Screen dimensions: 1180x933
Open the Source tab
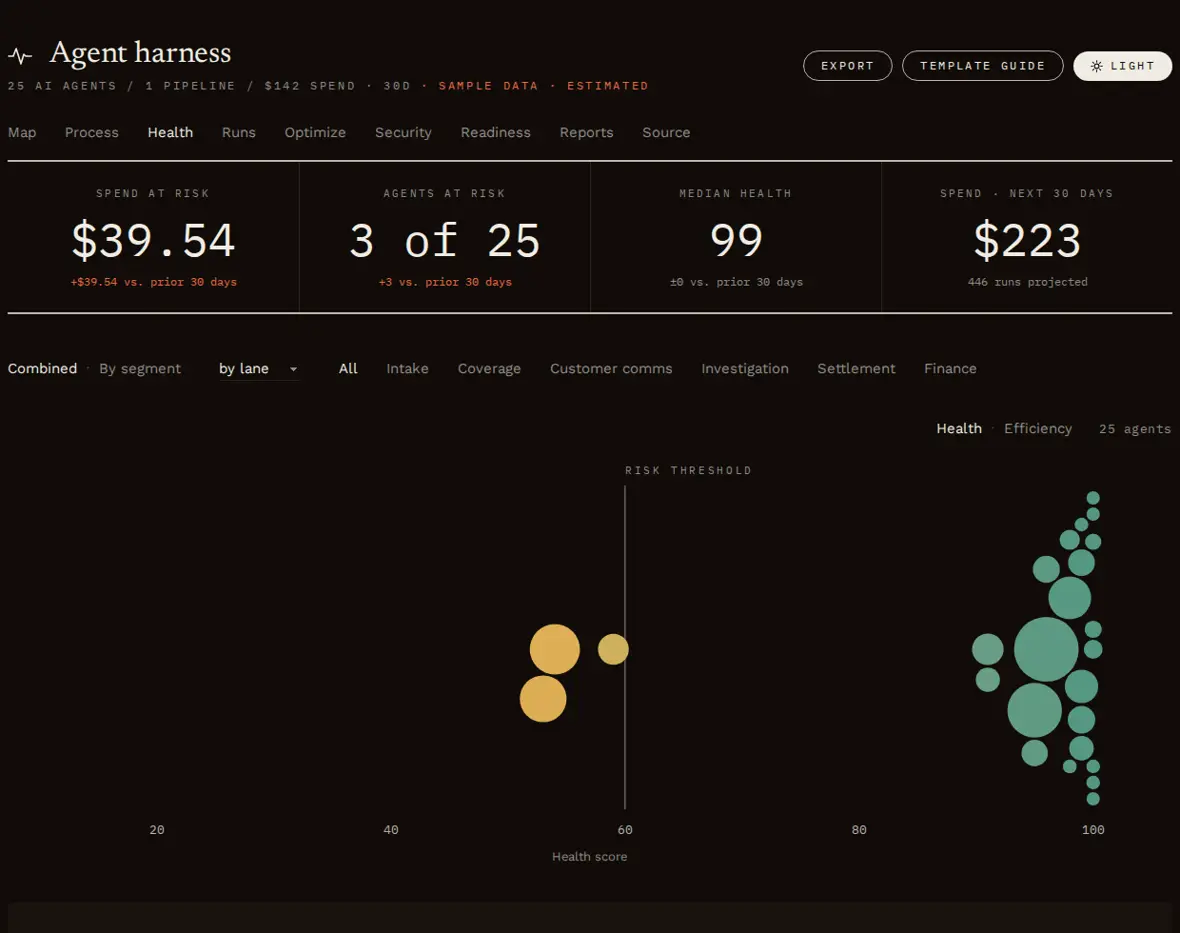point(666,132)
